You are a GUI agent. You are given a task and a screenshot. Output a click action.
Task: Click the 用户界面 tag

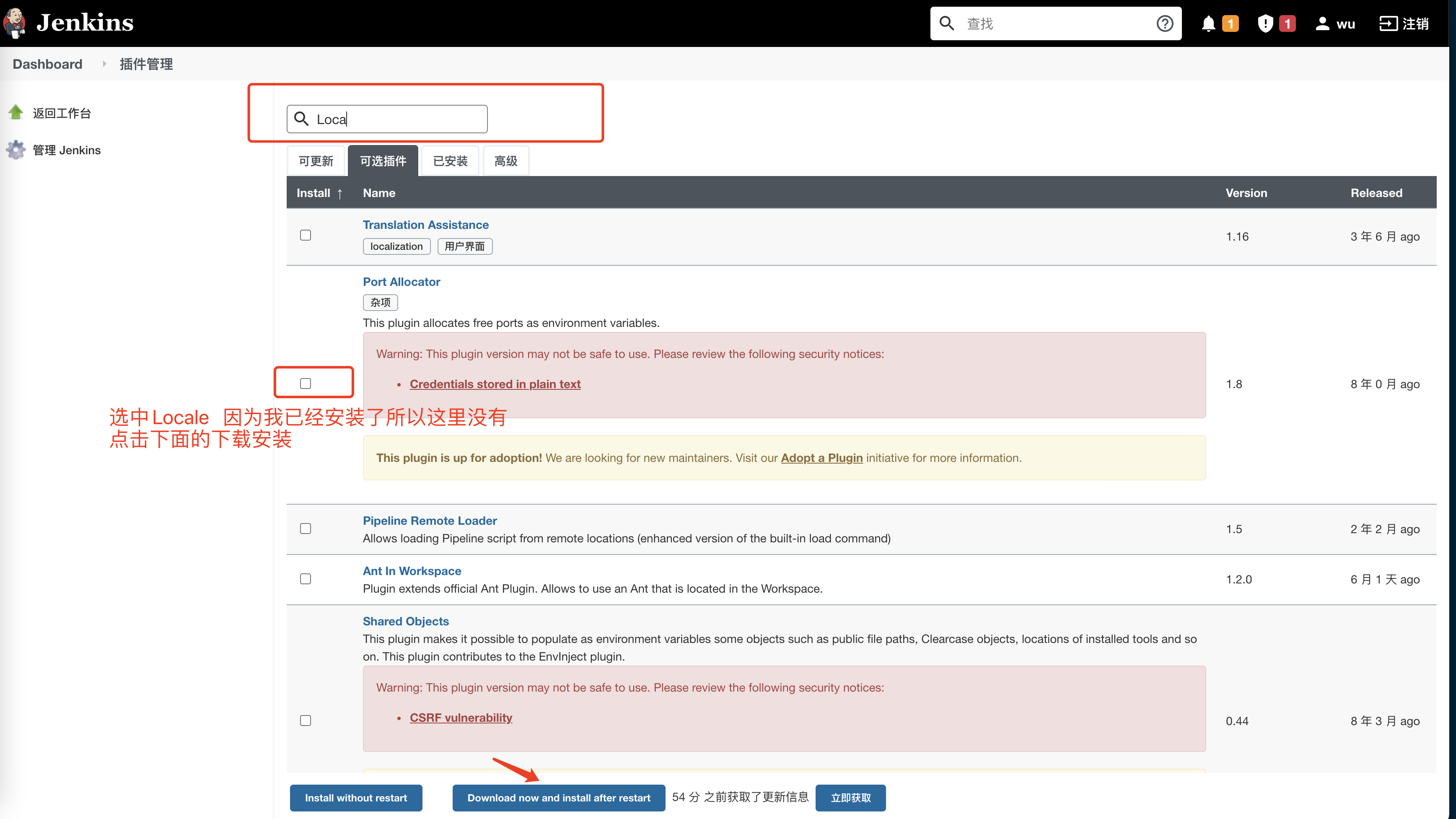click(x=465, y=246)
